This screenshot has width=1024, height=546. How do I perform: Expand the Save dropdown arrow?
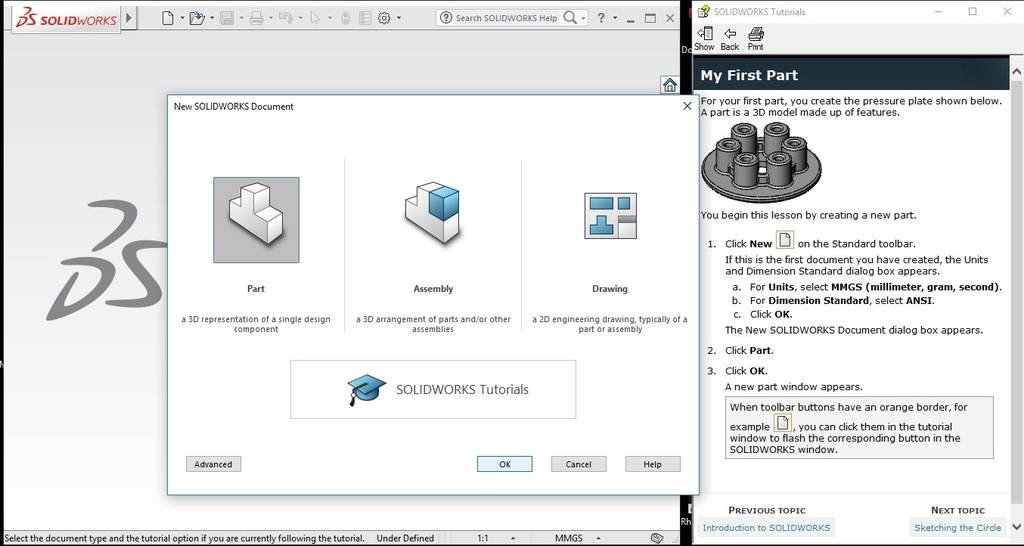click(x=242, y=18)
